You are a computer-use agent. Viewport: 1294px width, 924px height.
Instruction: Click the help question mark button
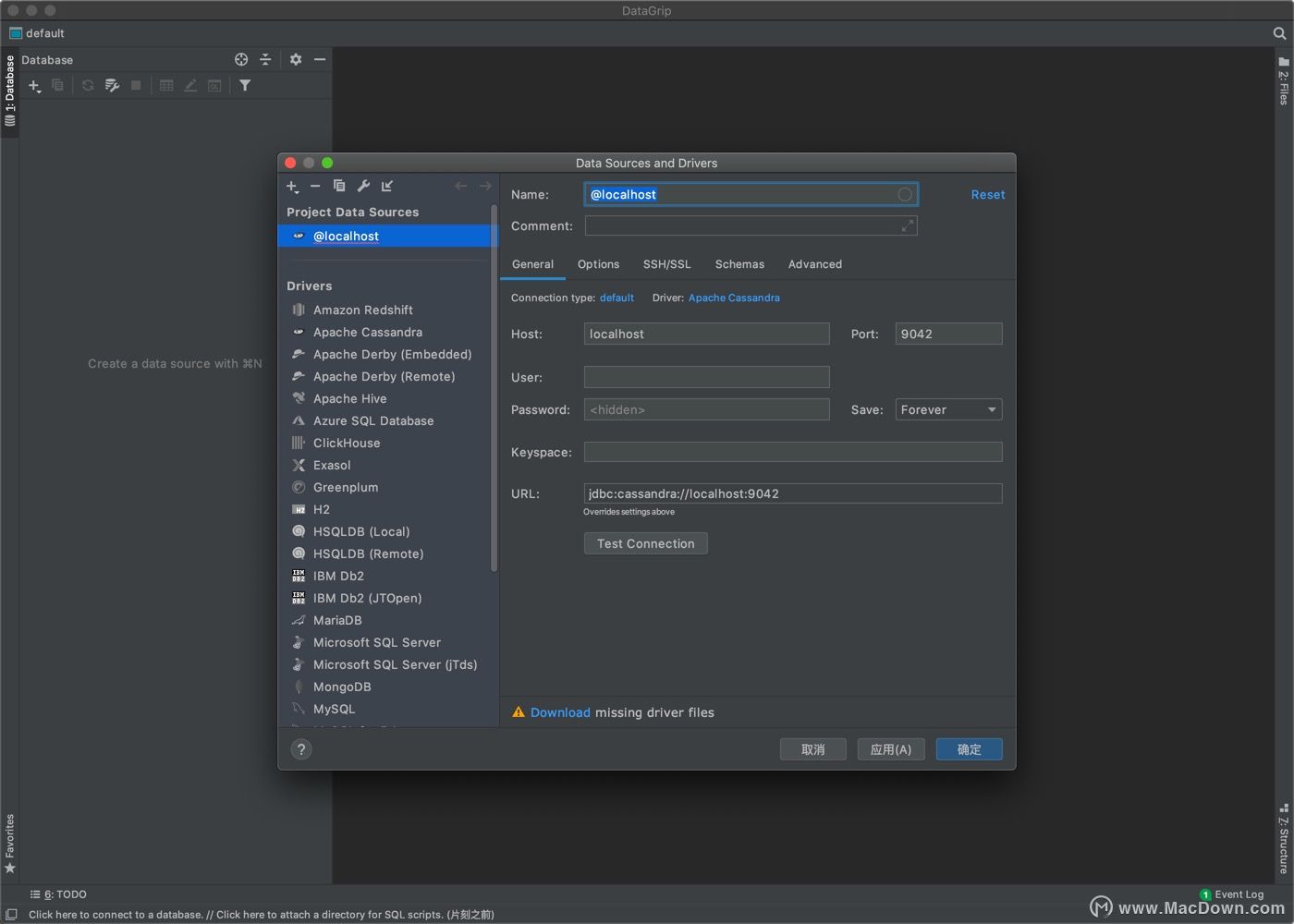tap(301, 749)
